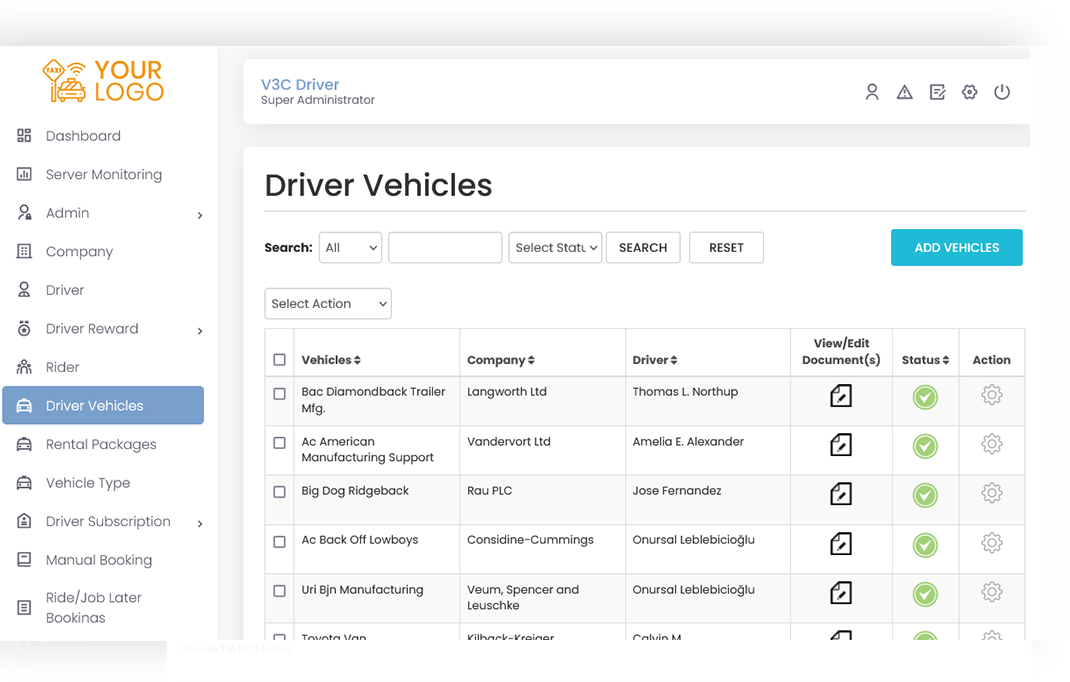Tick the select-all checkbox in table header
Viewport: 1070px width, 682px height.
279,360
